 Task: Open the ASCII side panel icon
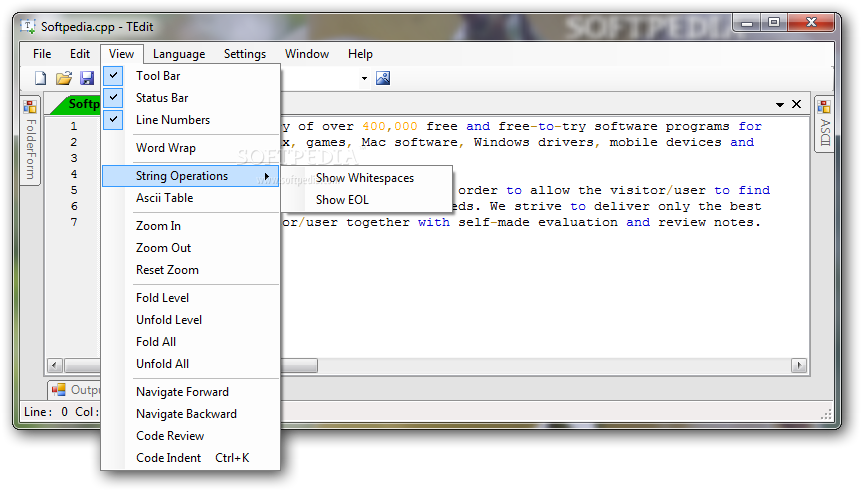point(824,107)
